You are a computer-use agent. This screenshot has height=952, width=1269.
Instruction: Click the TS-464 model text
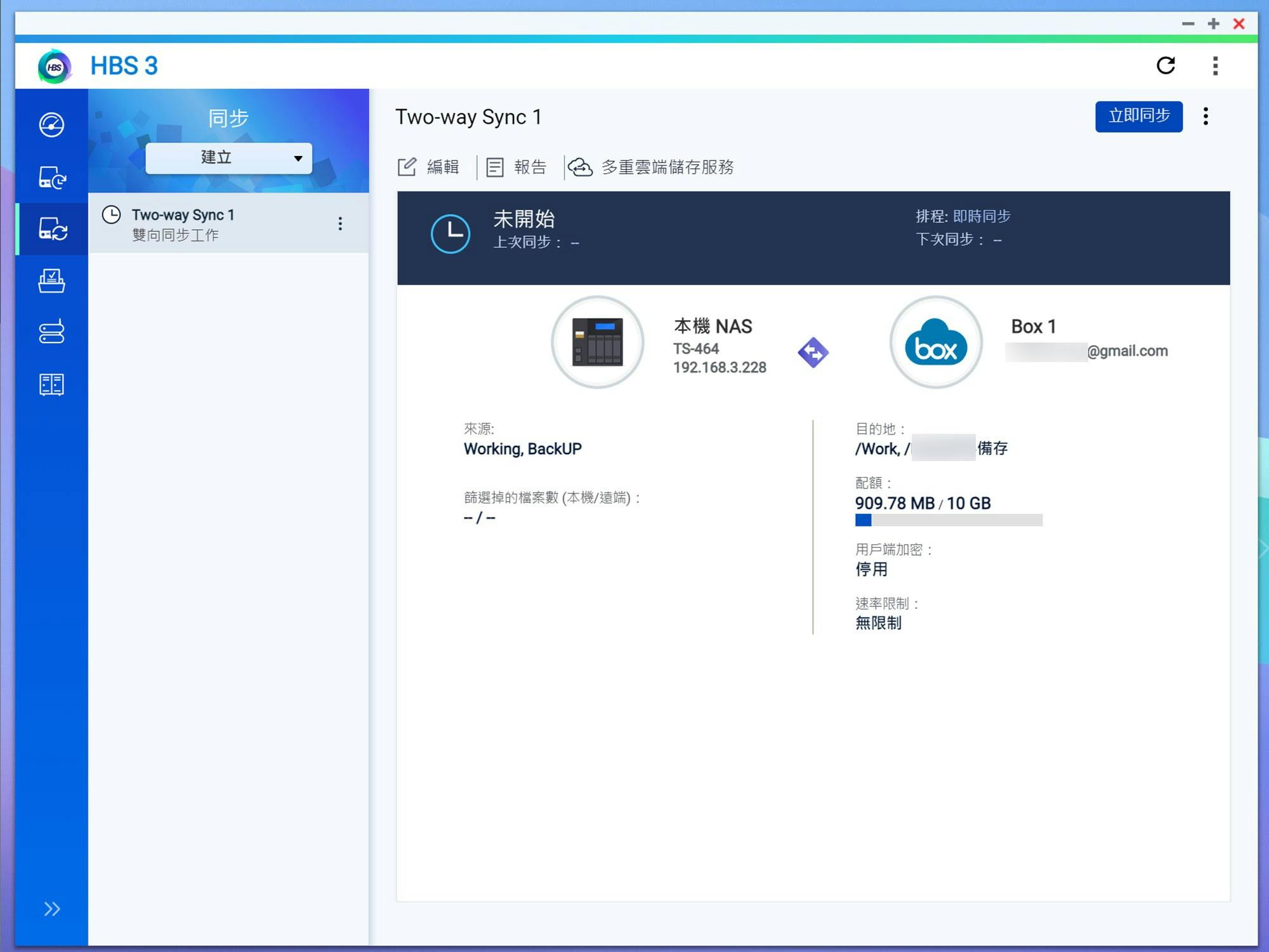pyautogui.click(x=696, y=349)
